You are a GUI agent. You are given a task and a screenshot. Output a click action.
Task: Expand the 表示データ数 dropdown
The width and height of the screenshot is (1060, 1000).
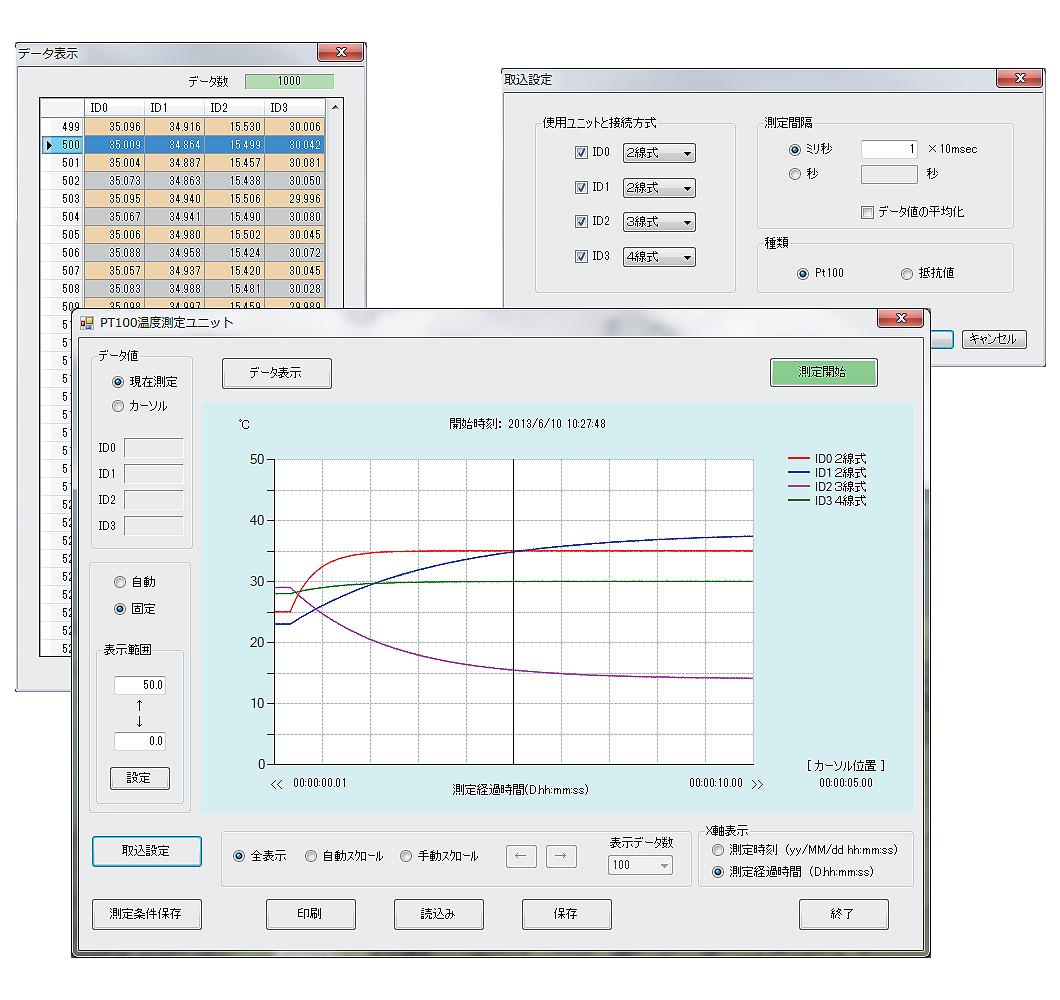click(x=640, y=865)
